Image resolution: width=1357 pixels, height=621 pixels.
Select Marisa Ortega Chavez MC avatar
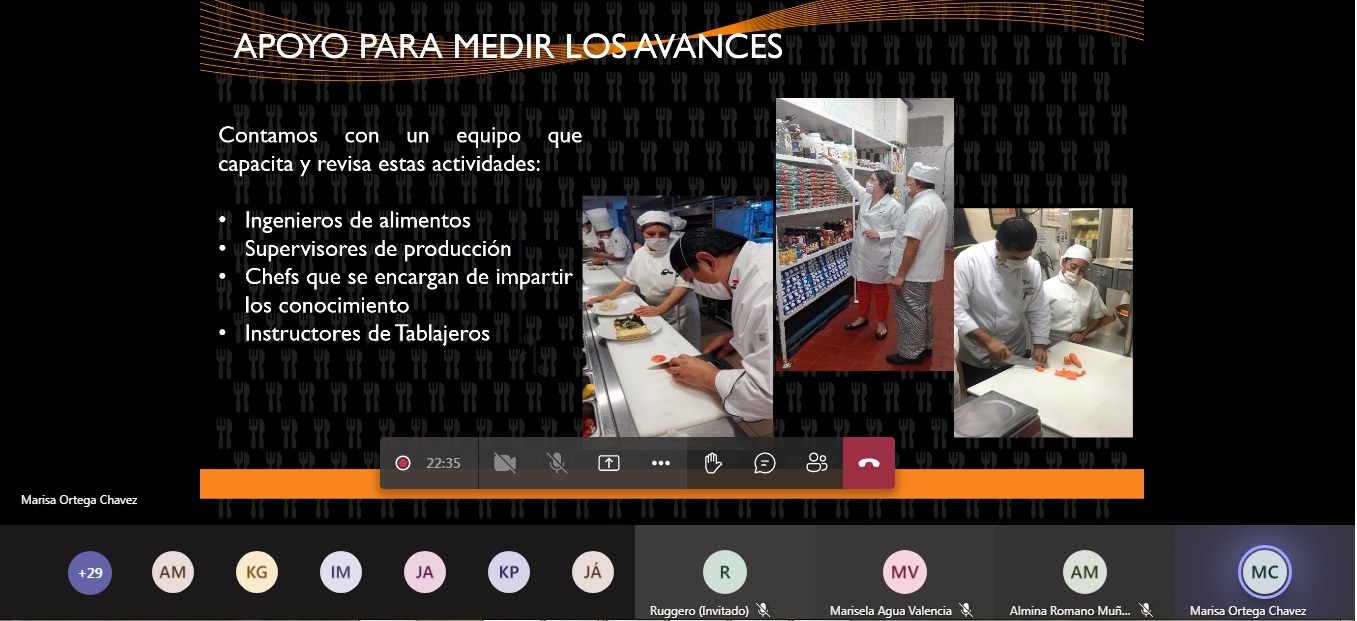1265,573
